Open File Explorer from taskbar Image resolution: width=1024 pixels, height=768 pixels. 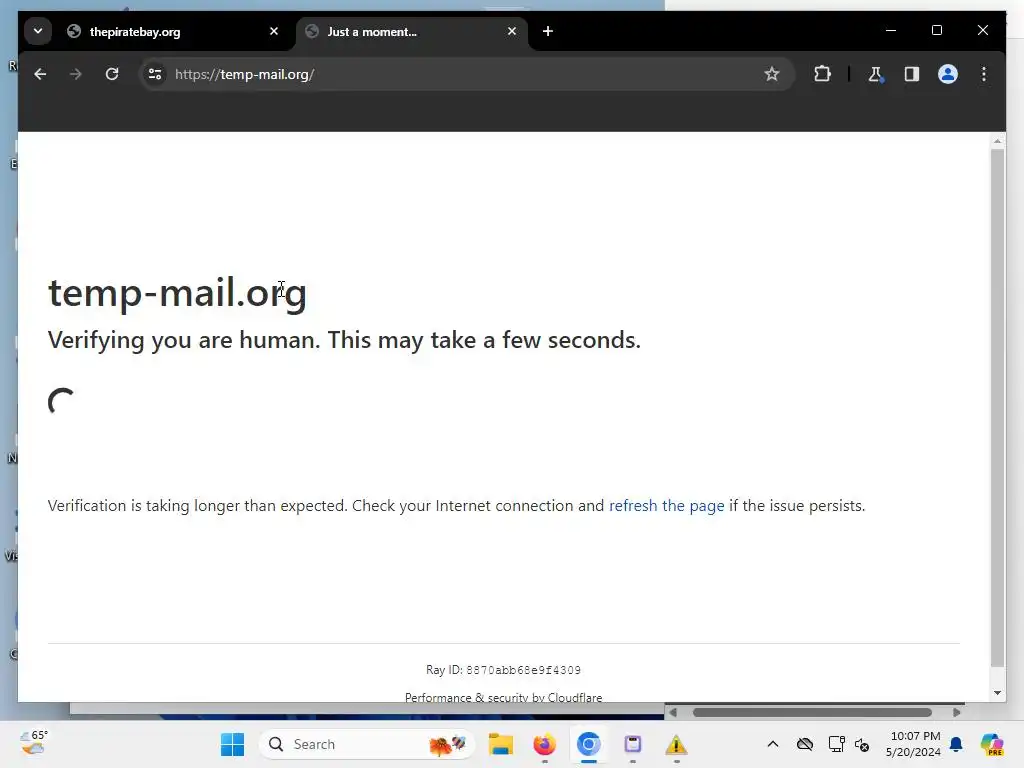pos(501,744)
